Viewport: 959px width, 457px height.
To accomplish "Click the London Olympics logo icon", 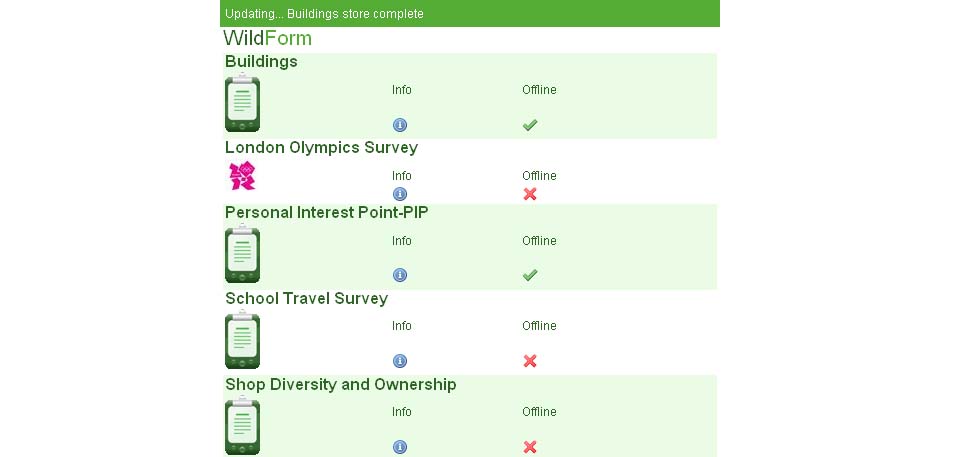I will (x=242, y=176).
